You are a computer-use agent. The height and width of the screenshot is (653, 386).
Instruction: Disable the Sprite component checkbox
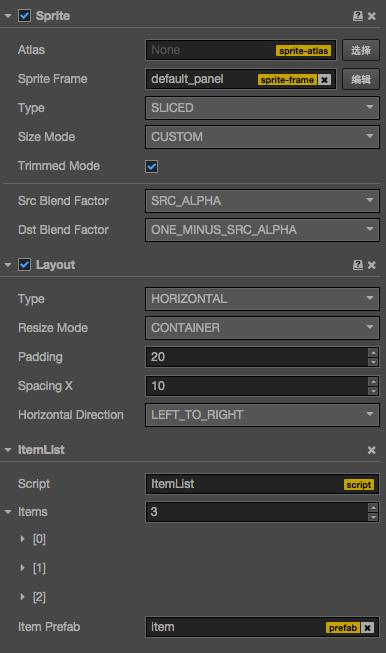coord(25,16)
